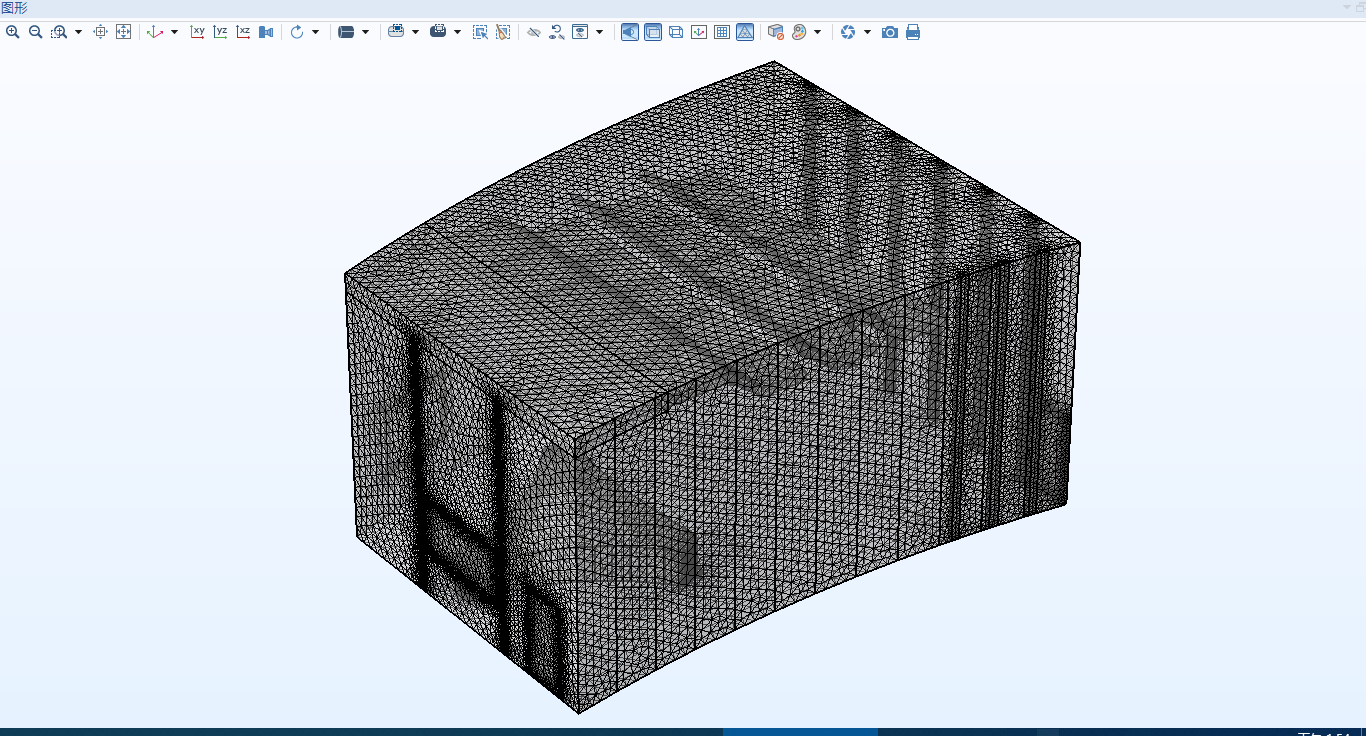Toggle mesh rendering display button
Image resolution: width=1366 pixels, height=736 pixels.
(x=745, y=32)
